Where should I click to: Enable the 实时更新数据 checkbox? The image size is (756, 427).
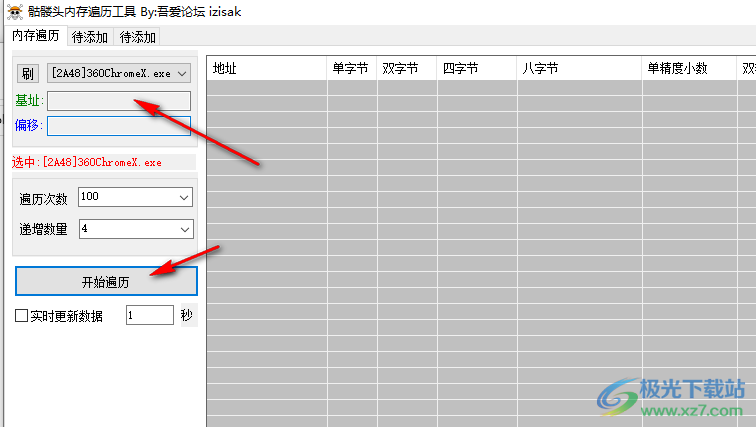[21, 316]
